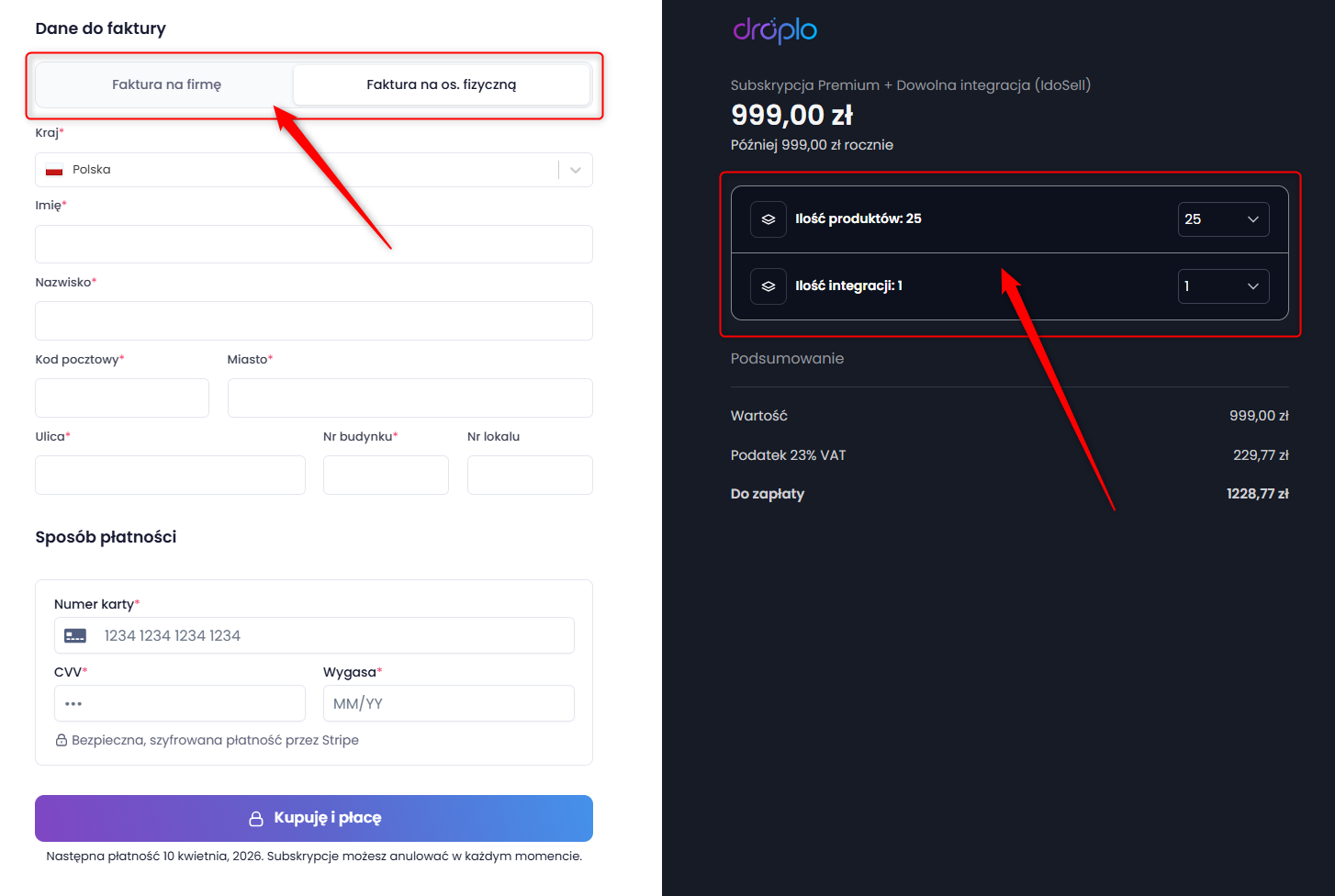Screen dimensions: 1335x896
Task: Expand the integrations count dropdown showing 1
Action: click(1224, 286)
